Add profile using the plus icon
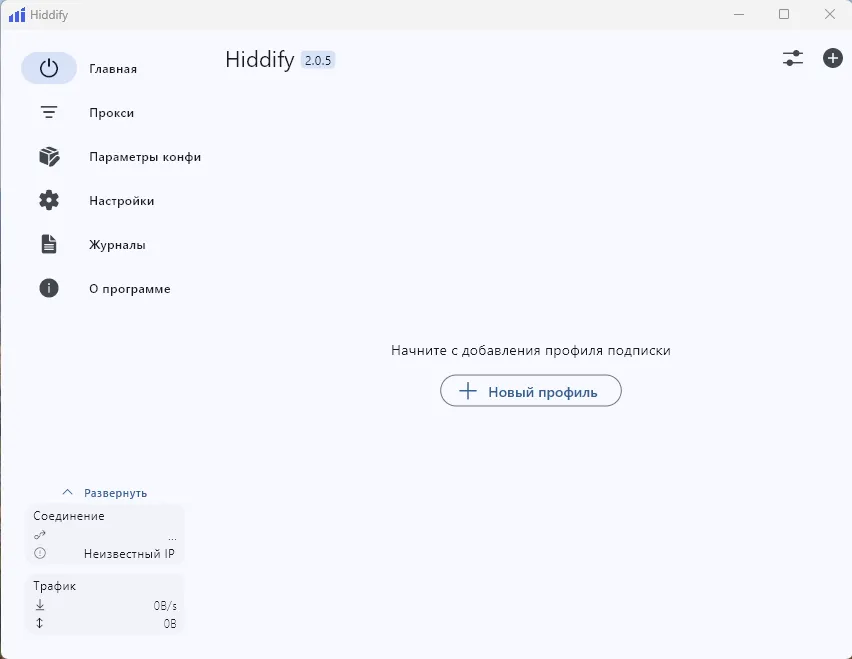The image size is (852, 659). pyautogui.click(x=832, y=58)
